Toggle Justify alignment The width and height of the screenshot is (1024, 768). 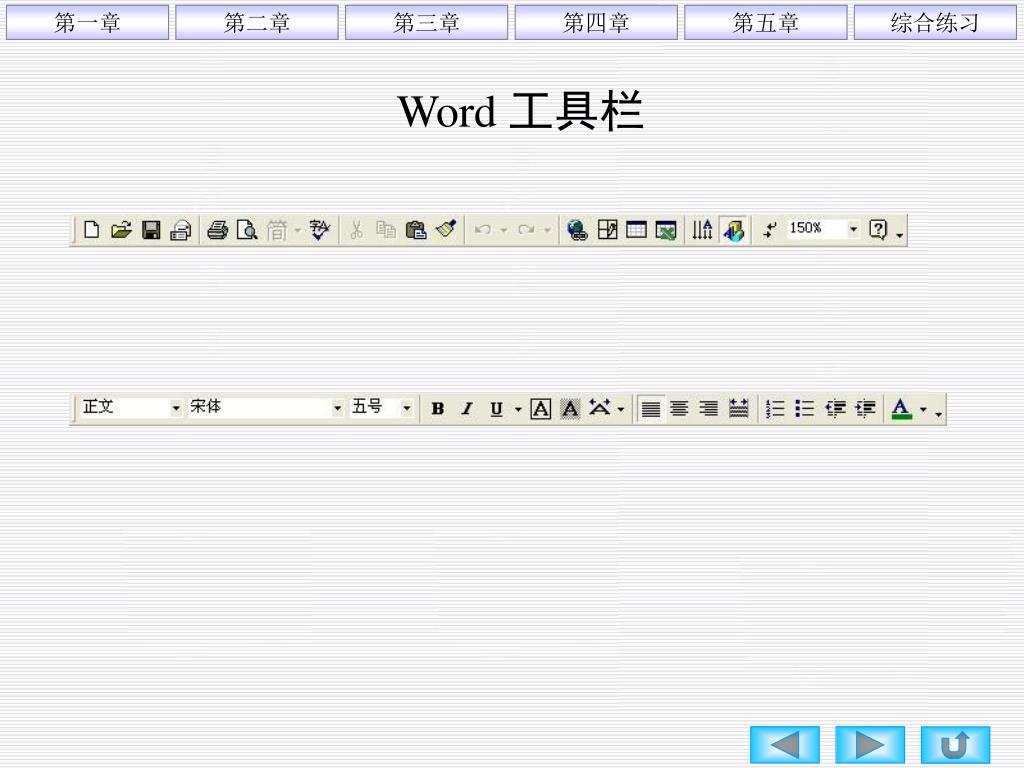click(x=650, y=409)
